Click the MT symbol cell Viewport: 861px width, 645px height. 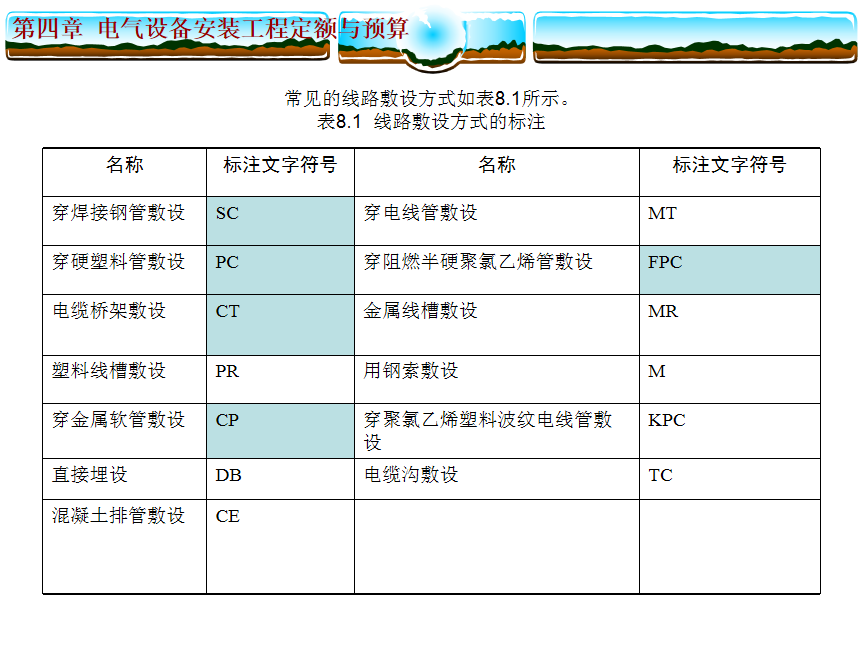(x=730, y=221)
